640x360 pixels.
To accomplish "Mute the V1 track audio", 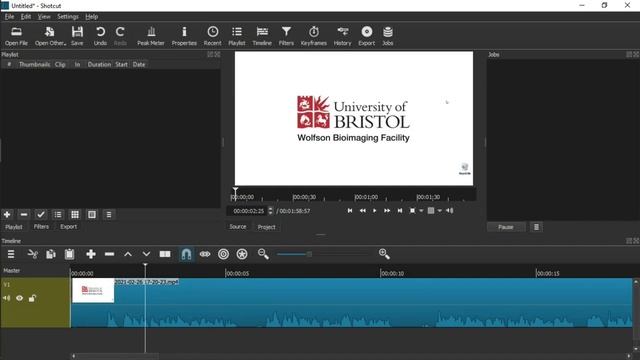I will [x=7, y=298].
